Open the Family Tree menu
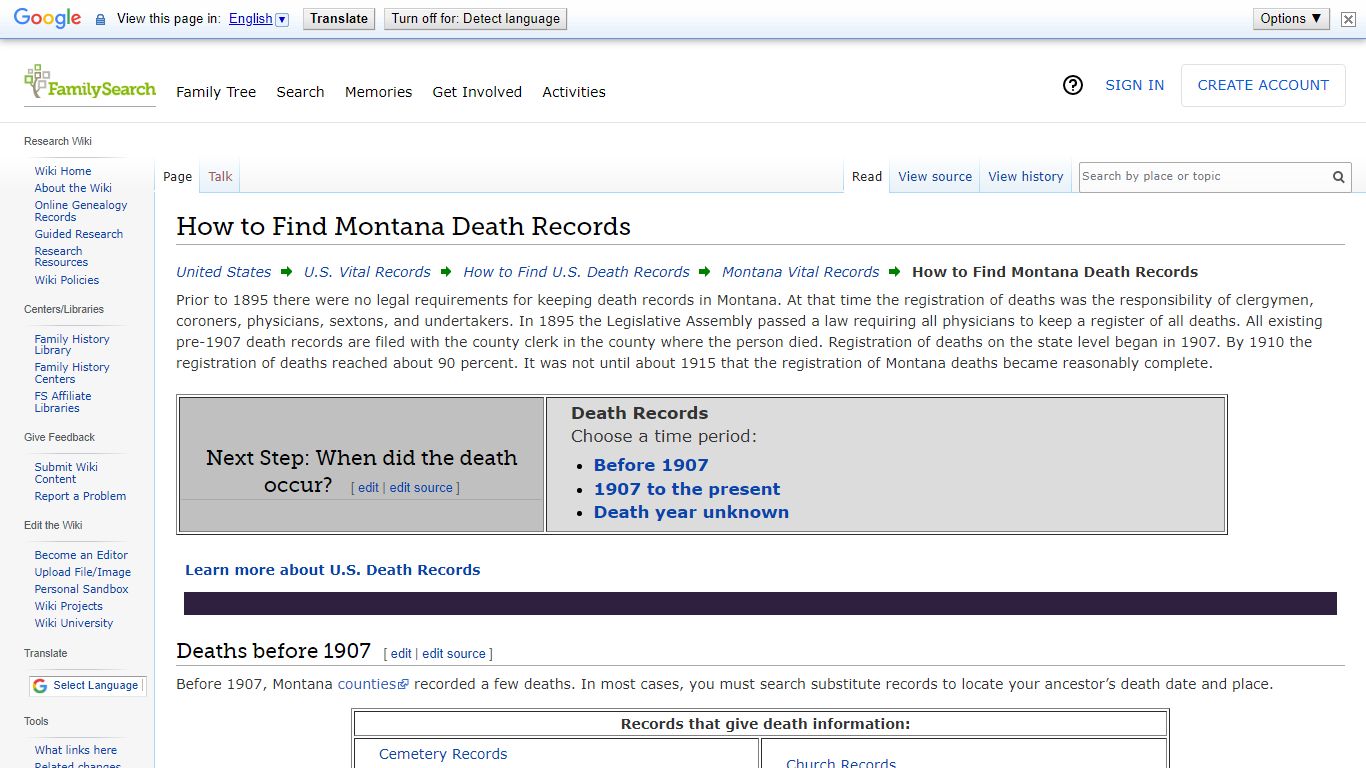The width and height of the screenshot is (1366, 768). coord(216,92)
